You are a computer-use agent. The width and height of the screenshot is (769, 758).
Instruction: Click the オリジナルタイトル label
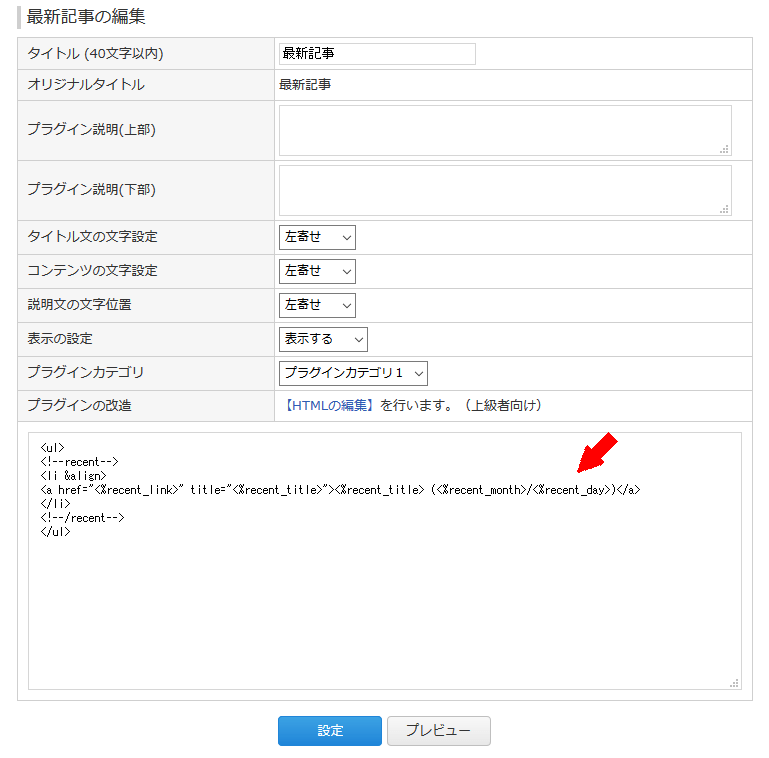click(86, 85)
